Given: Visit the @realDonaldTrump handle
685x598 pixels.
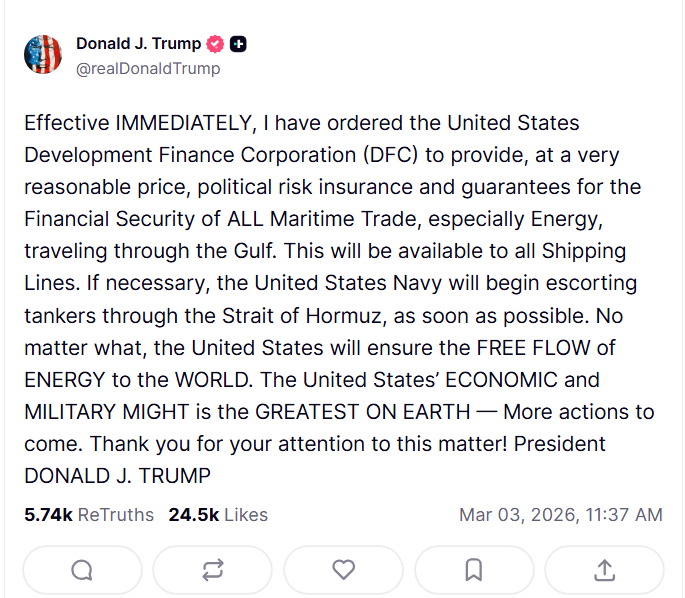Looking at the screenshot, I should tap(148, 69).
